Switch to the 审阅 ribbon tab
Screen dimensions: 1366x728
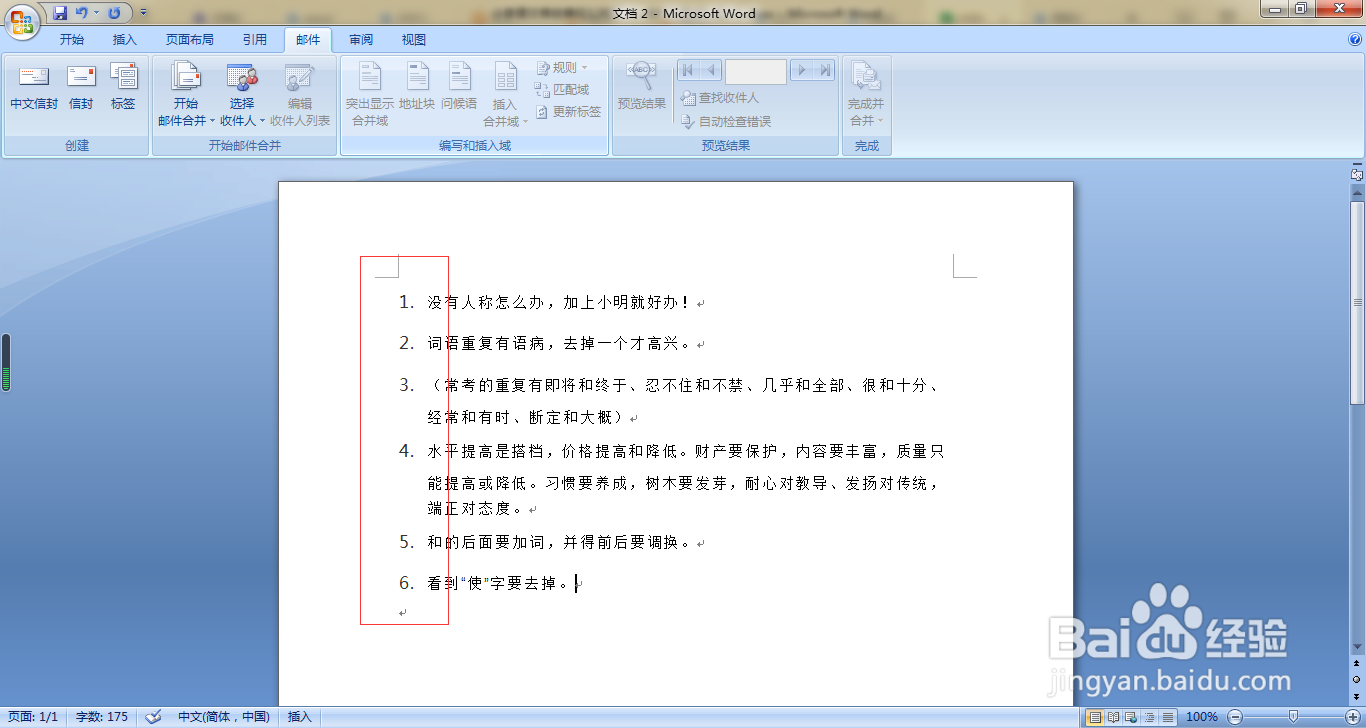point(361,40)
